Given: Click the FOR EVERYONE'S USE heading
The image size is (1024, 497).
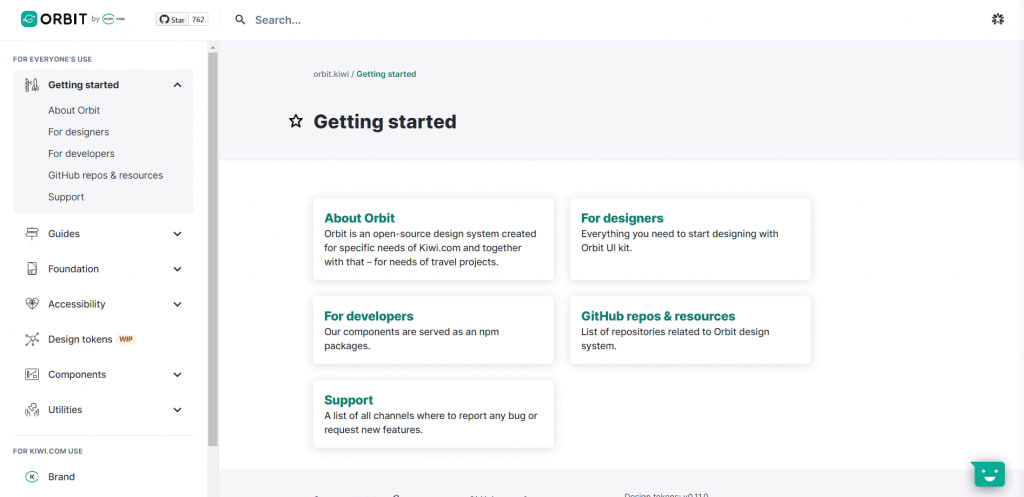Looking at the screenshot, I should [x=52, y=59].
